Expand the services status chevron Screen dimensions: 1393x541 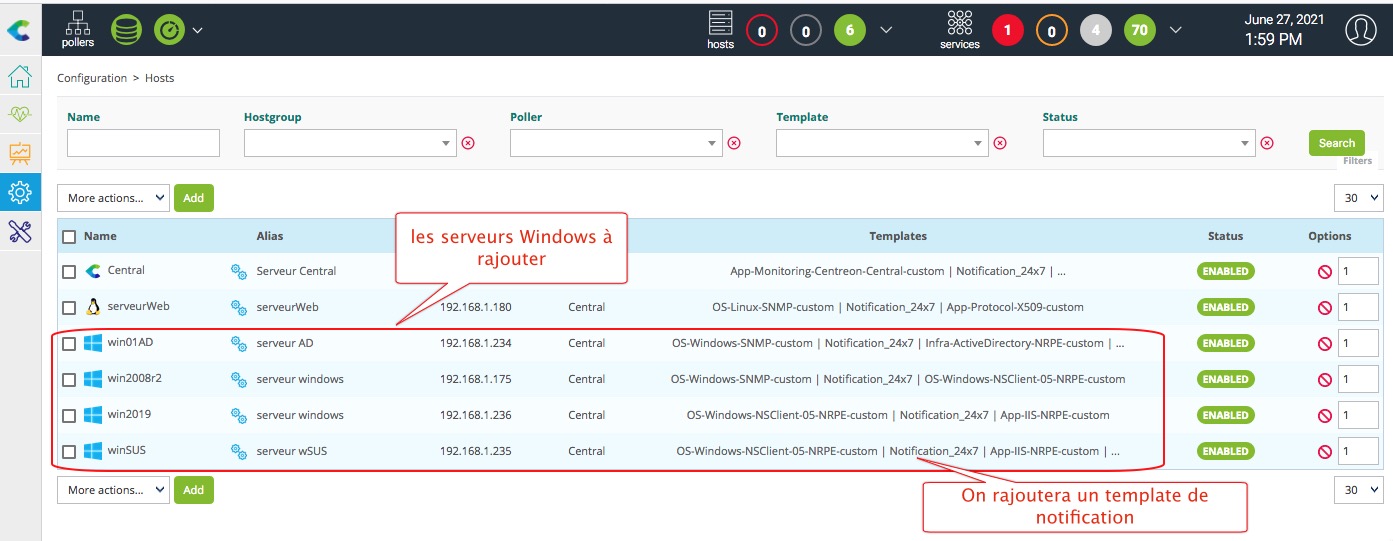(x=1176, y=30)
